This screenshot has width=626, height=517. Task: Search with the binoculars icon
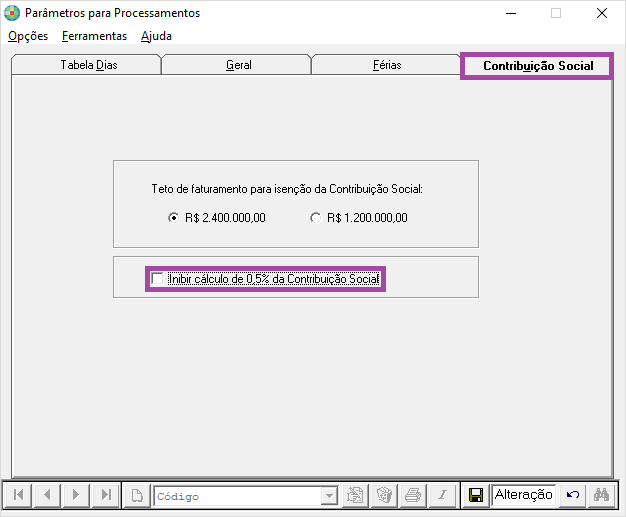[x=601, y=495]
